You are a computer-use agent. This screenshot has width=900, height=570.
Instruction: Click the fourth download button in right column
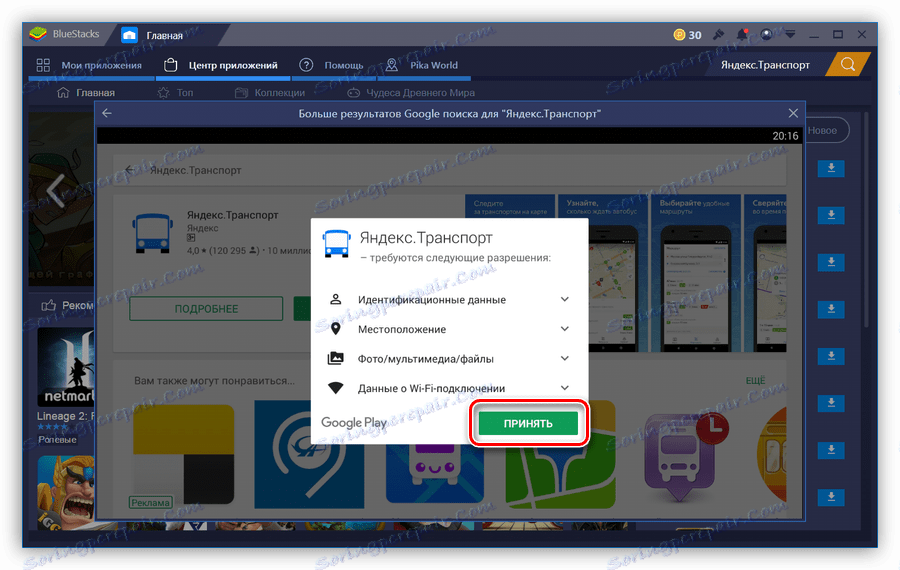[831, 309]
